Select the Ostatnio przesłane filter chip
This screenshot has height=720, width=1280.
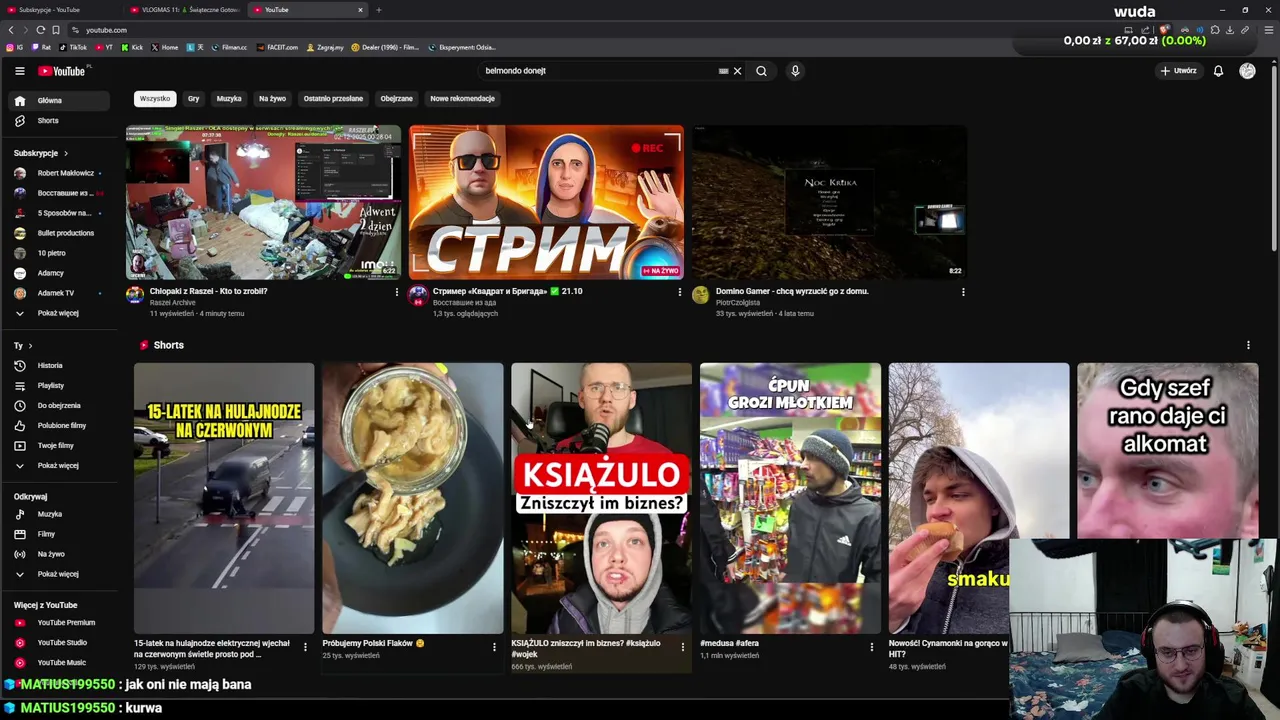tap(333, 98)
